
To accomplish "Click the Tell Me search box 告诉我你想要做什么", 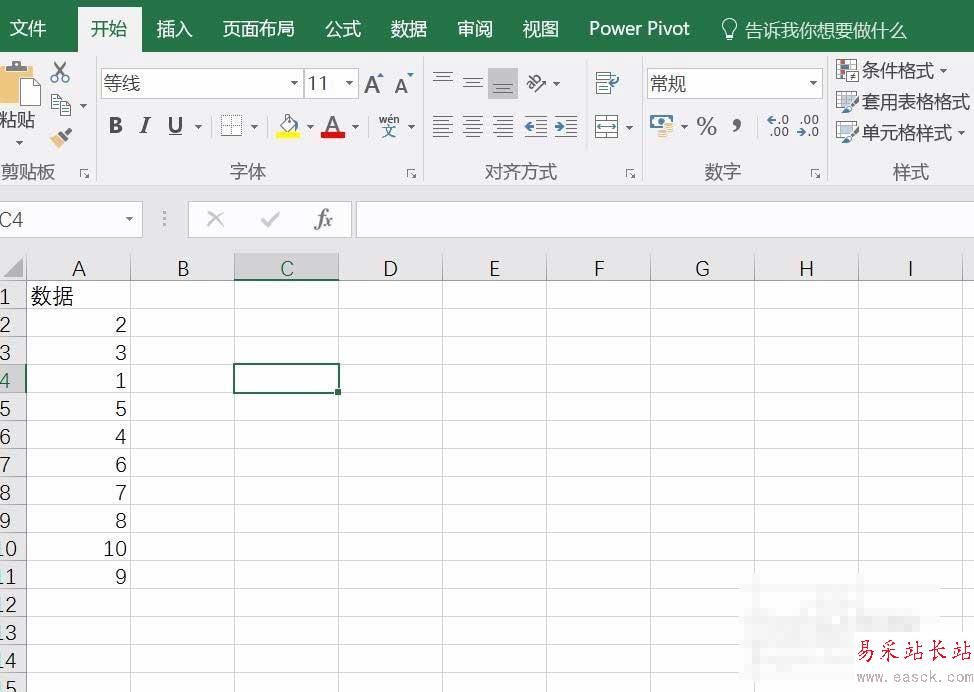I will coord(814,29).
